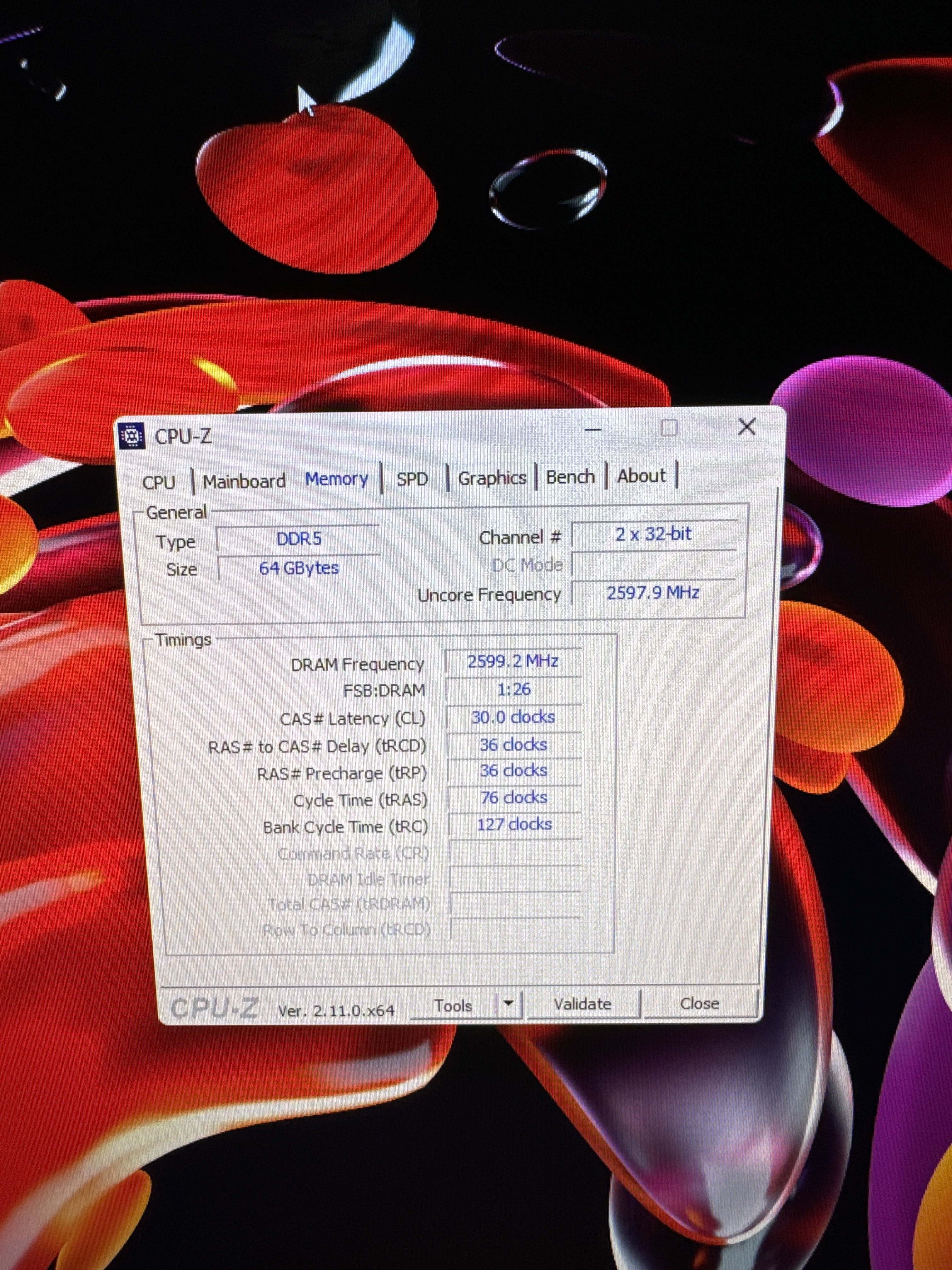
Task: Minimize the CPU-Z window
Action: pos(593,429)
